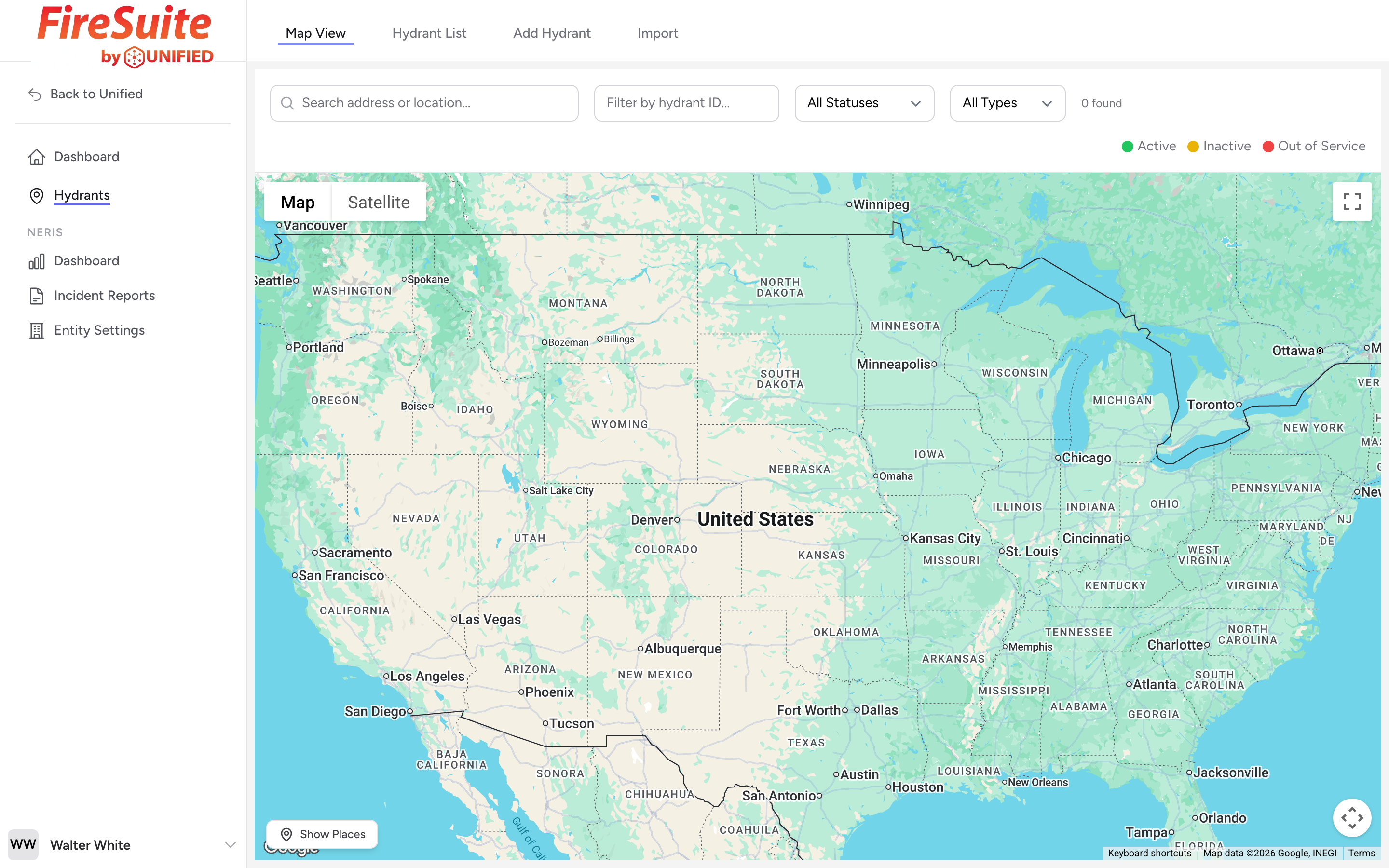Click the Minneapolis map label
This screenshot has width=1389, height=868.
click(893, 365)
